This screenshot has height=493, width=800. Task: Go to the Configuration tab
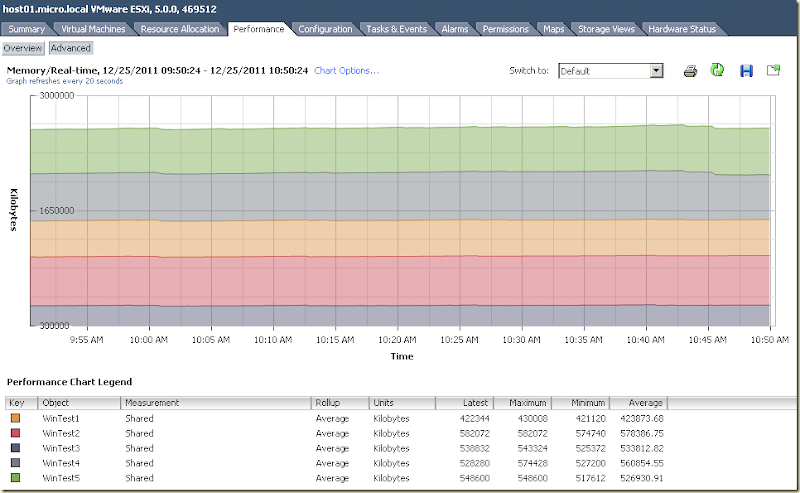tap(325, 29)
